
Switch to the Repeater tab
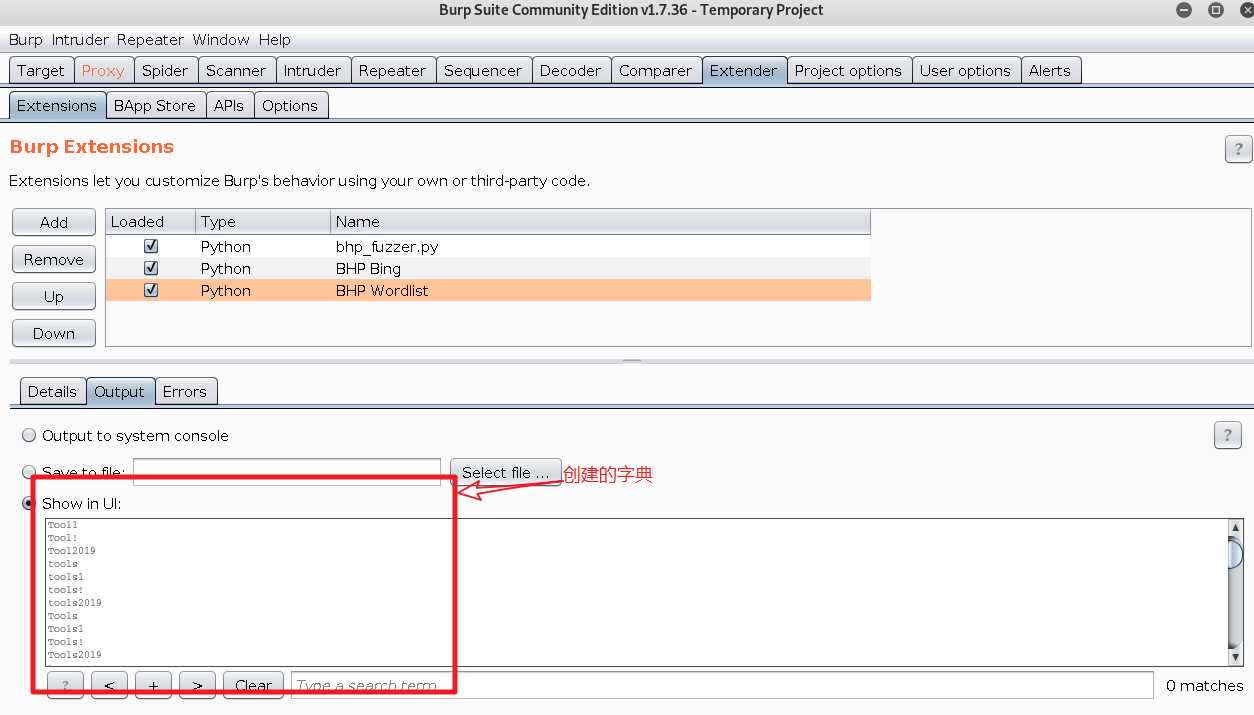(392, 71)
